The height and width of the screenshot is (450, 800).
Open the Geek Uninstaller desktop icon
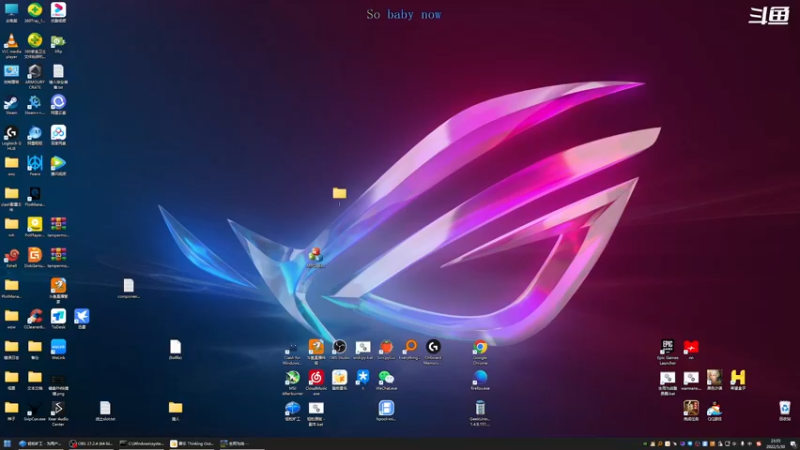(x=480, y=414)
